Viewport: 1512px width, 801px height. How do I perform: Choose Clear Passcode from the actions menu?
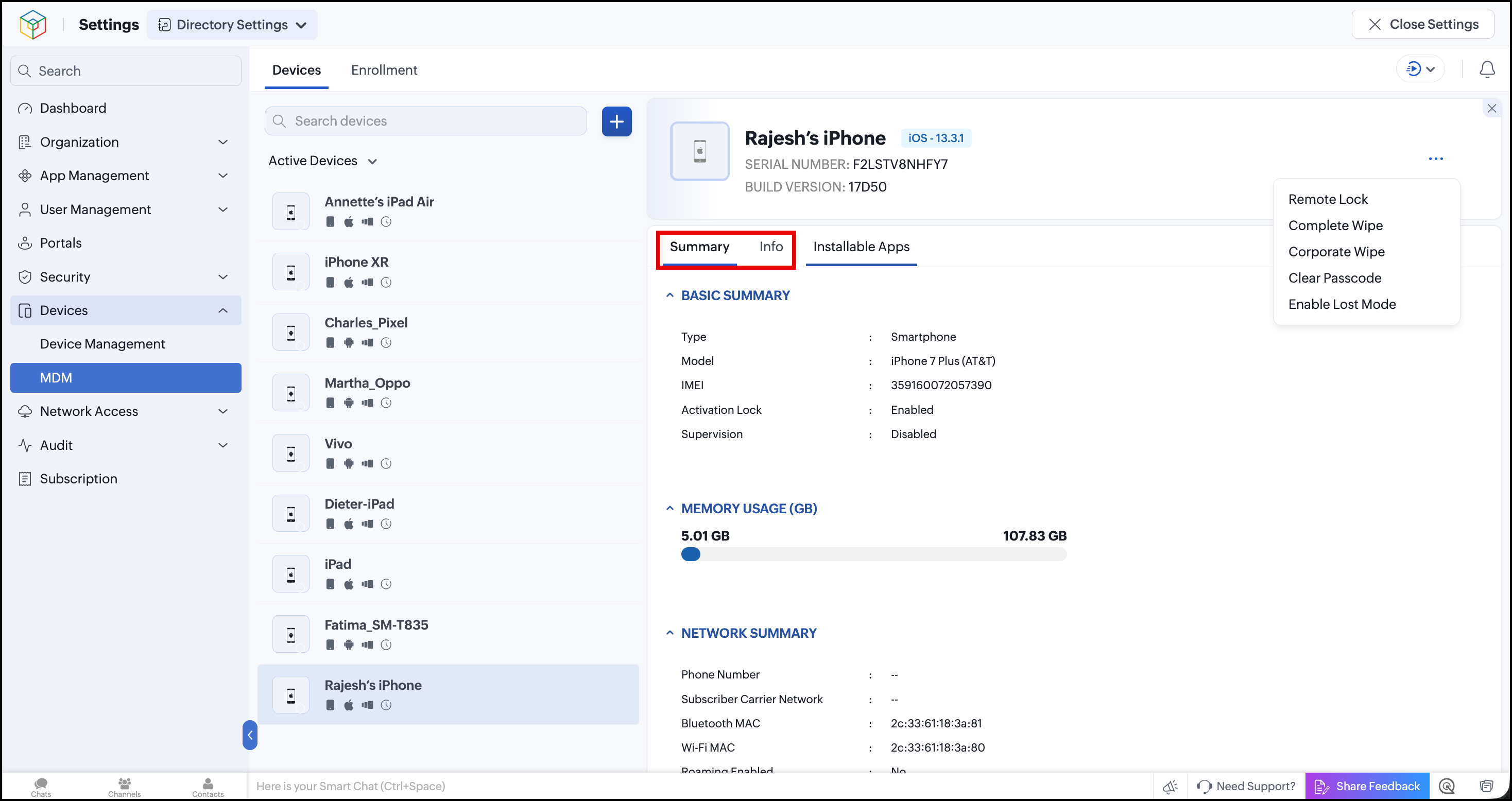(1334, 278)
